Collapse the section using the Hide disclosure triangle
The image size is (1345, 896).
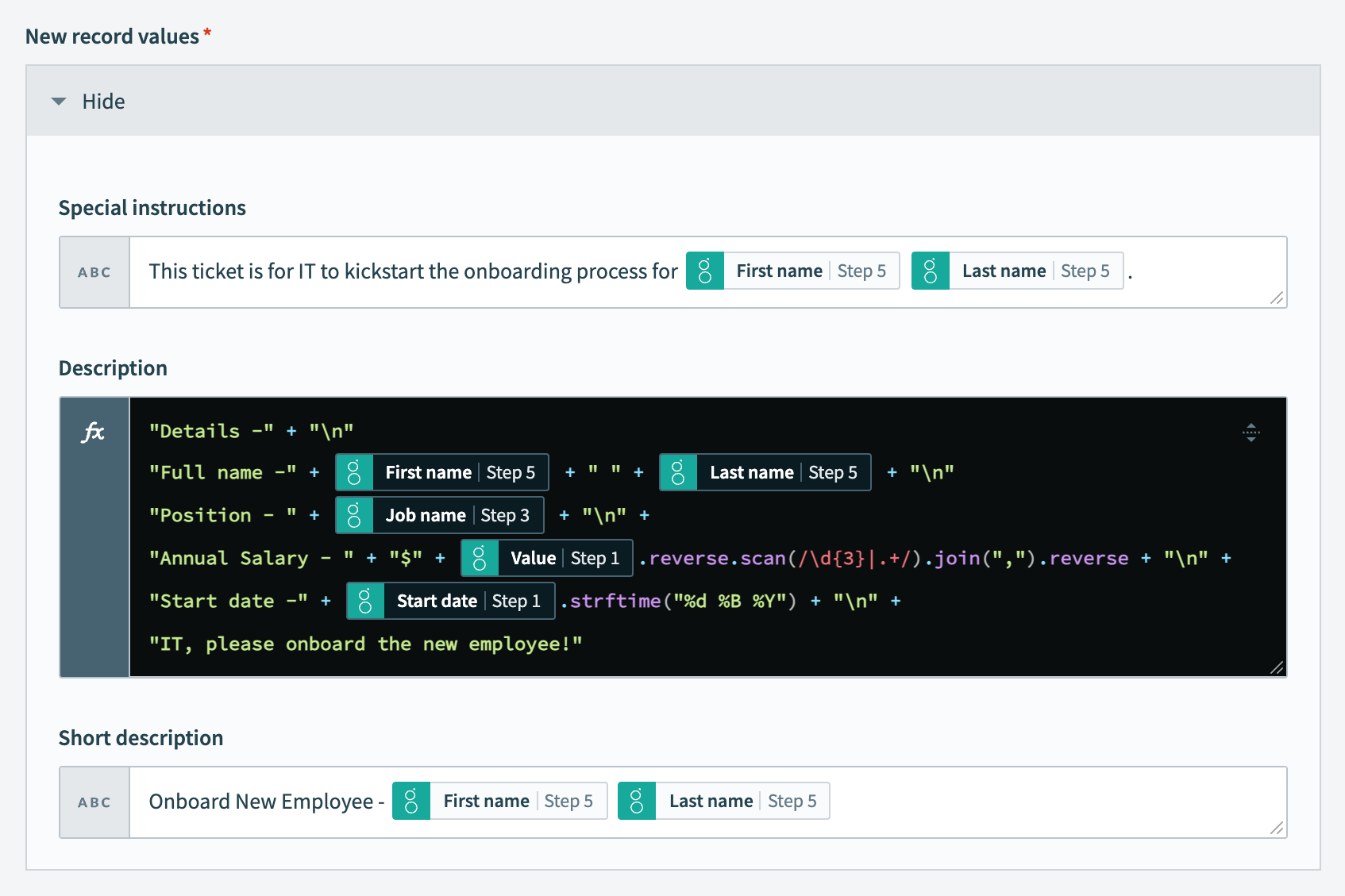(x=59, y=101)
